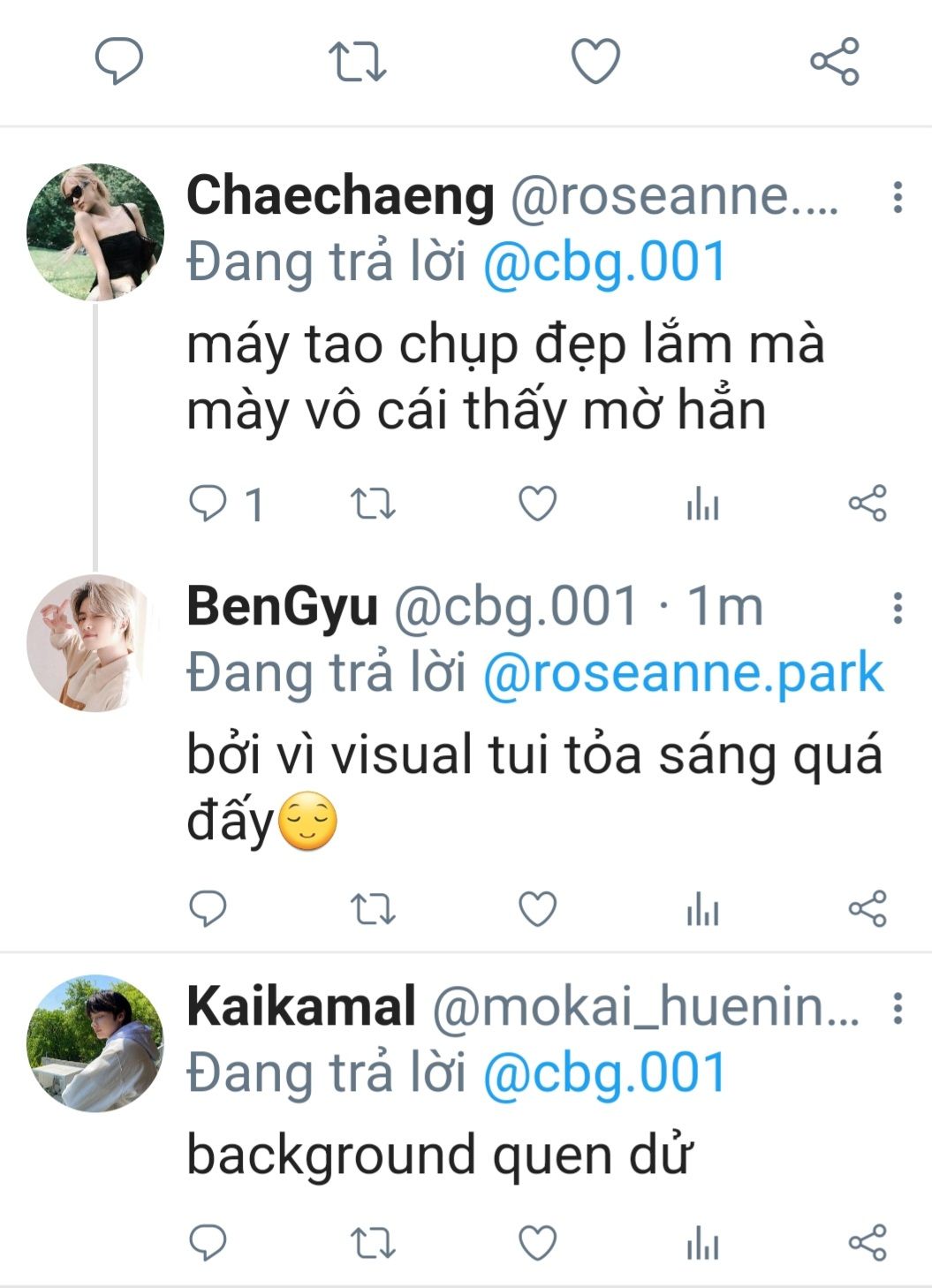This screenshot has height=1288, width=932.
Task: Open more options for Chaechaeng's tweet
Action: click(x=898, y=197)
